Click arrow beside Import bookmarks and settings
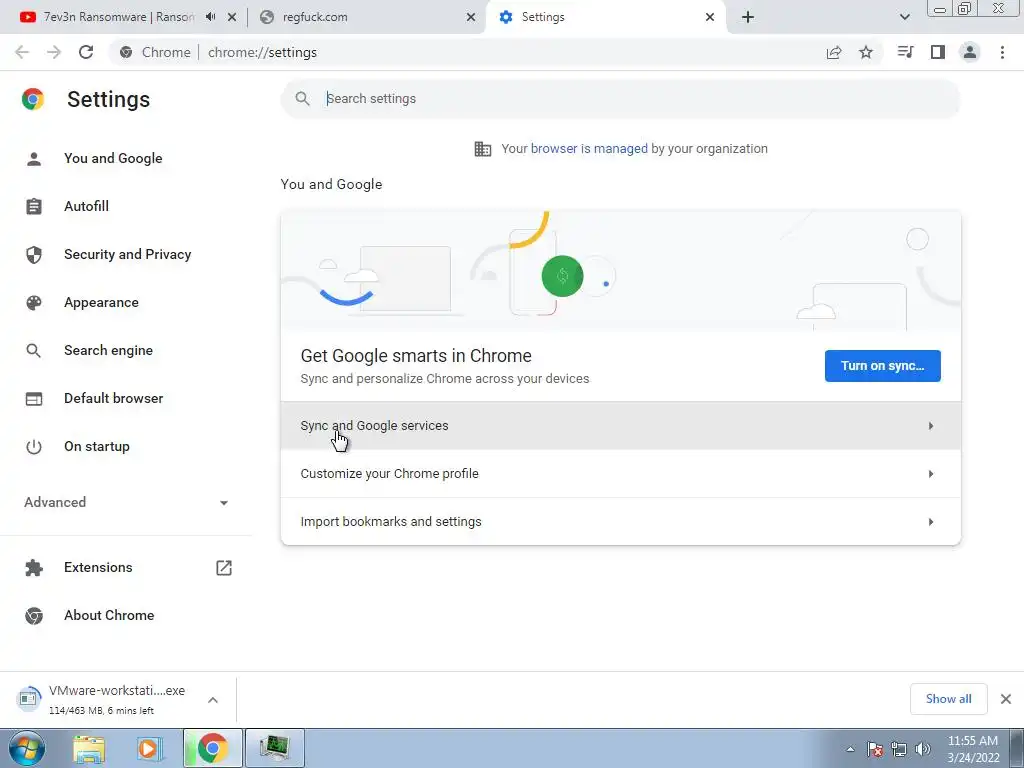The width and height of the screenshot is (1024, 768). pyautogui.click(x=931, y=522)
